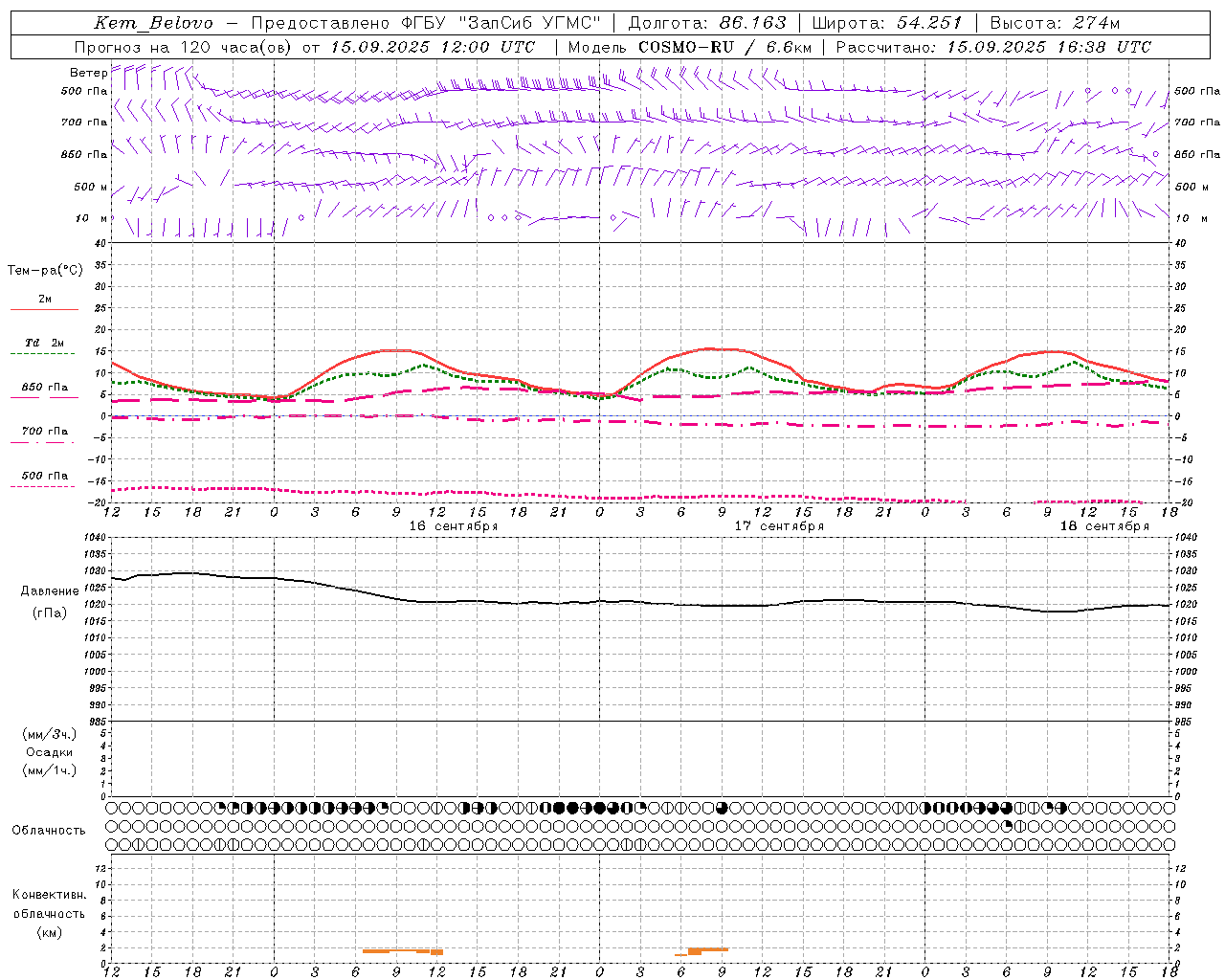Click orange convective cloud bar on 16 сентября
Viewport: 1225px width, 980px height.
[x=402, y=951]
